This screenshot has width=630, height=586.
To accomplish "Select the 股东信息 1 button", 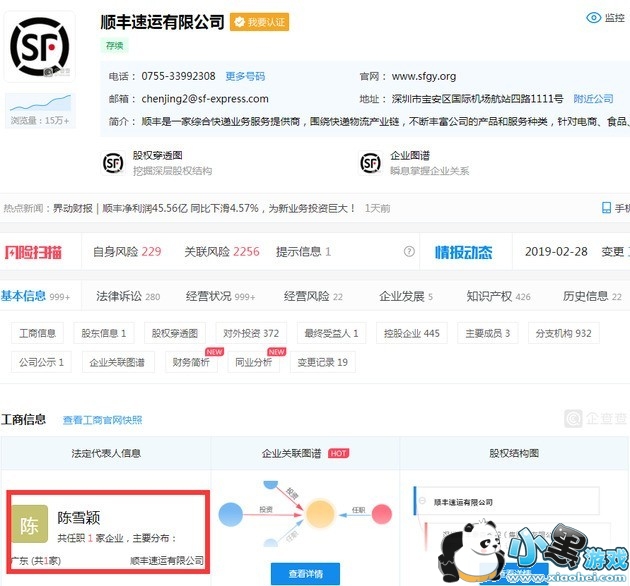I will click(x=104, y=333).
